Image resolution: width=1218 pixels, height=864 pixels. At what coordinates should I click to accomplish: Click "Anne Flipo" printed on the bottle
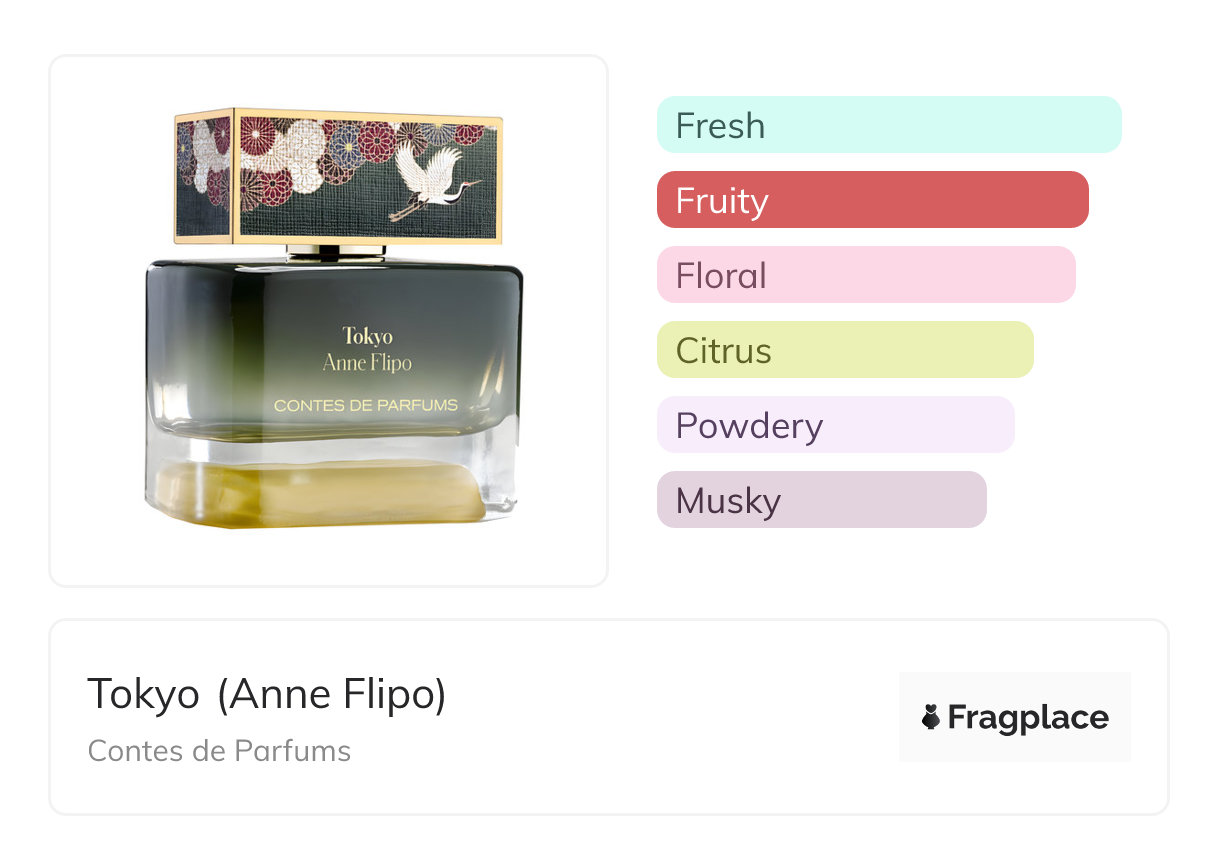(x=367, y=363)
